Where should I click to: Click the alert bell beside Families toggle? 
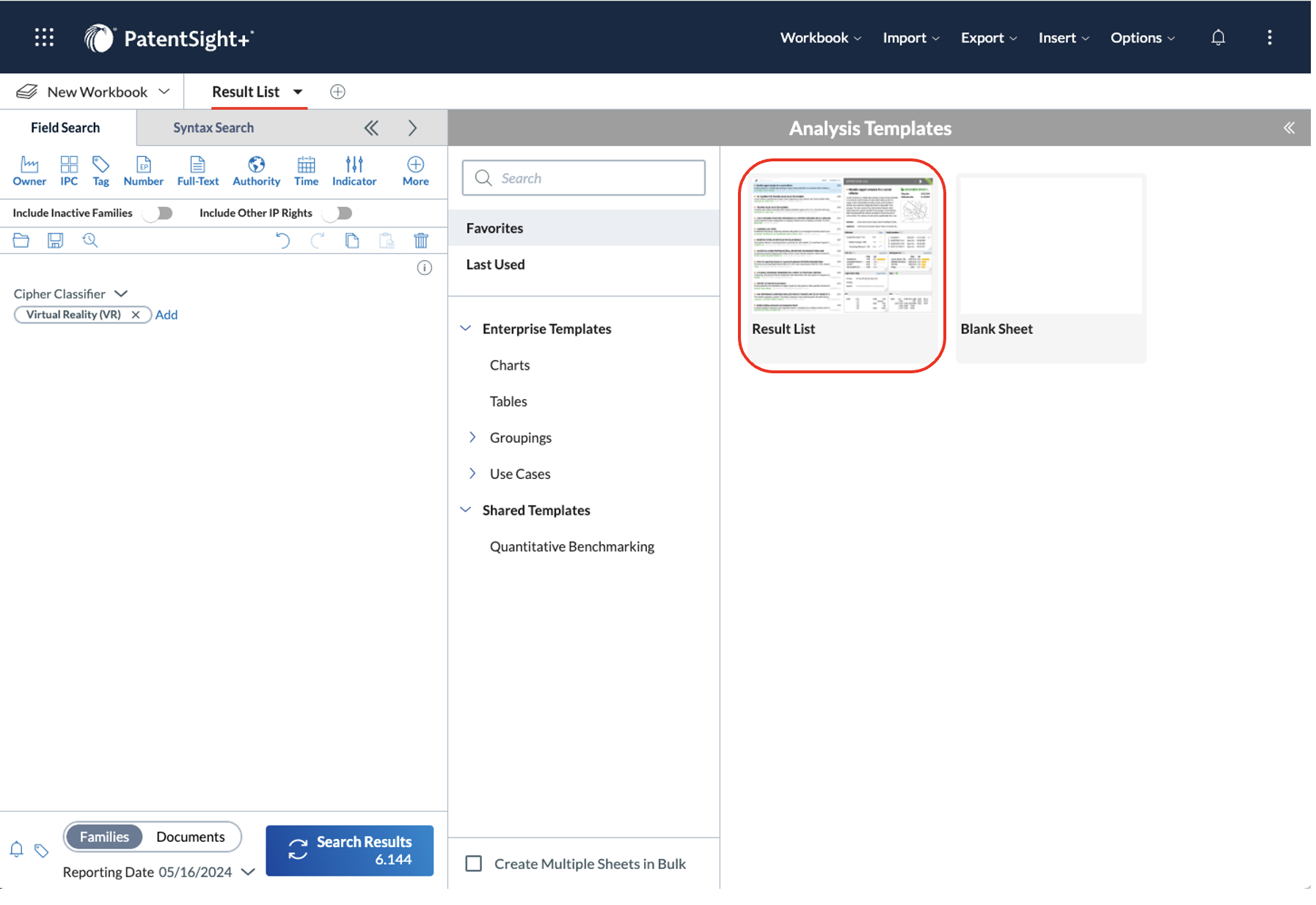tap(16, 849)
